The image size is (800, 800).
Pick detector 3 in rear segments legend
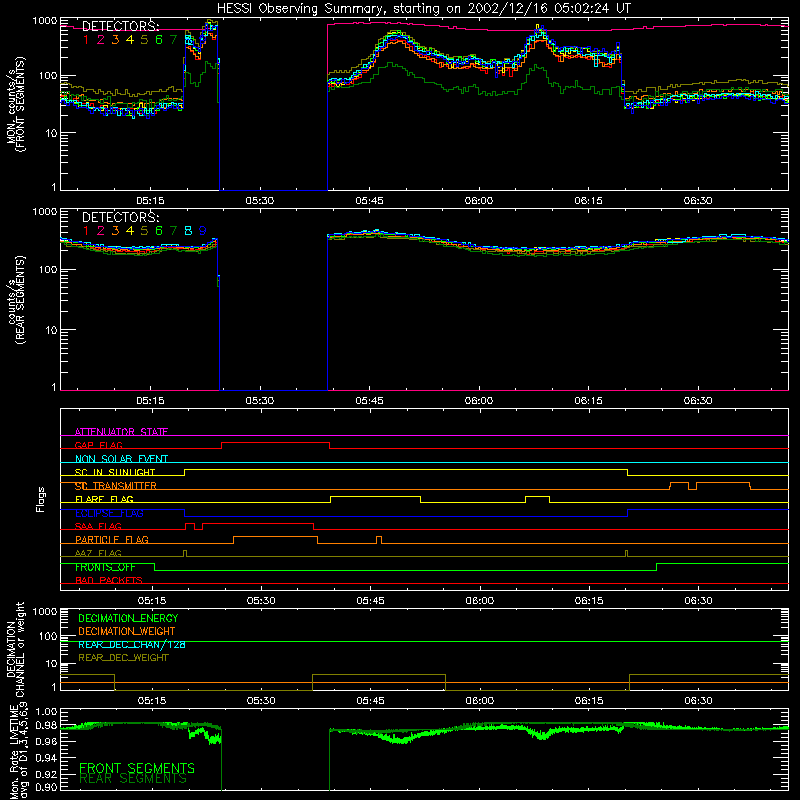115,231
